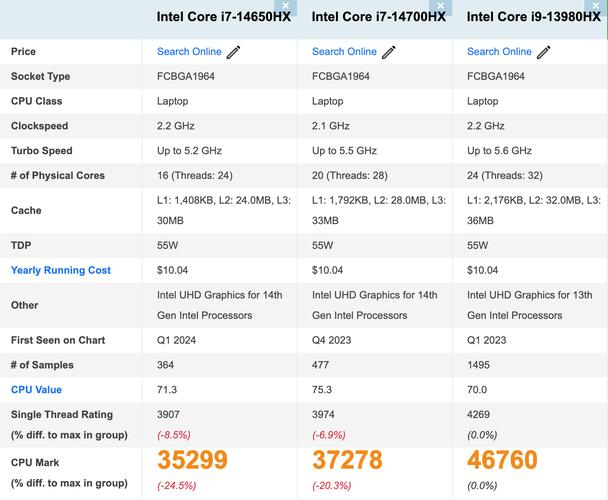608x500 pixels.
Task: Click the price edit pencil for i9-13980HX
Action: click(x=544, y=52)
